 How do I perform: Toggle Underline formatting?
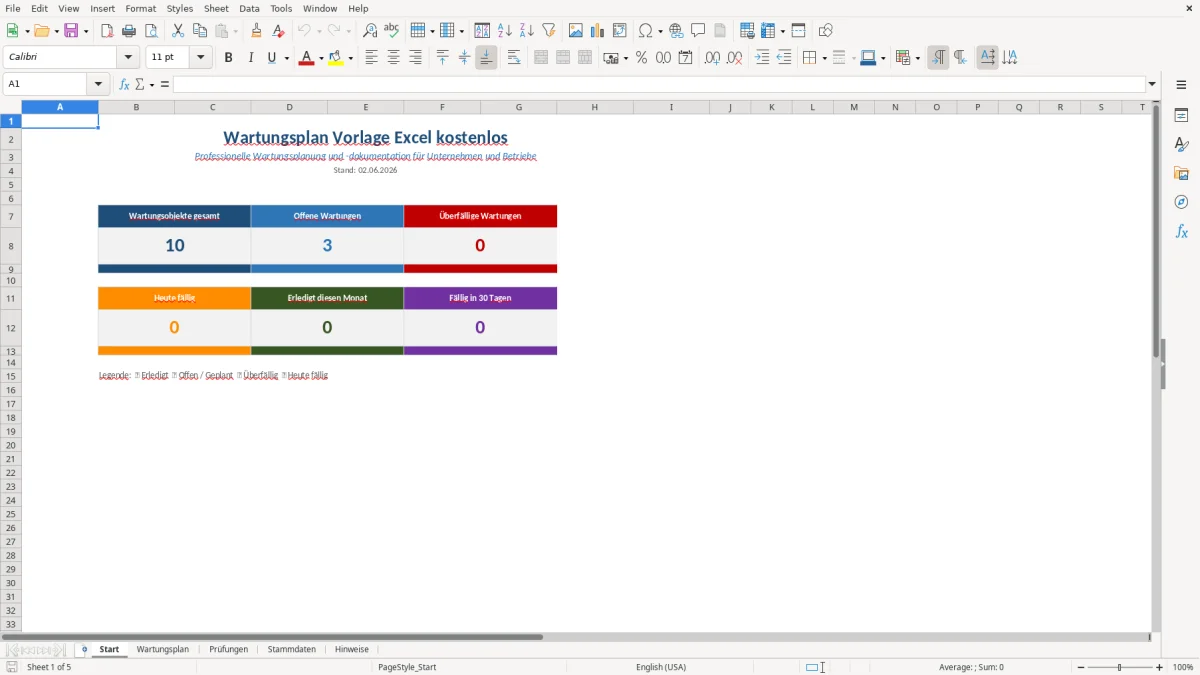point(271,58)
